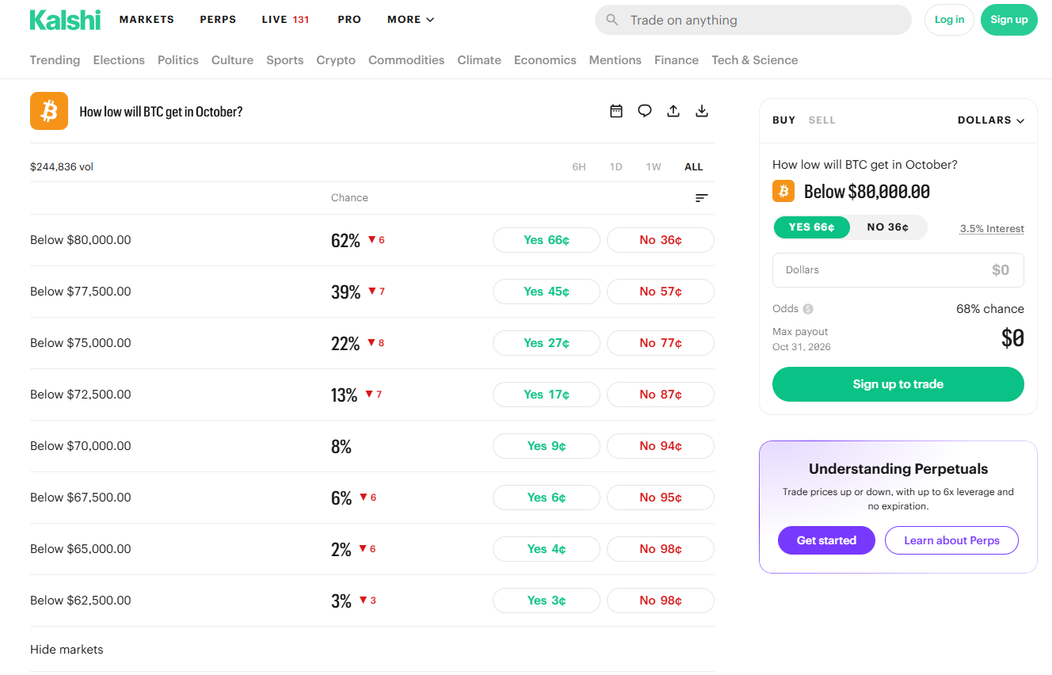Open the PERPS nav item

tap(218, 19)
